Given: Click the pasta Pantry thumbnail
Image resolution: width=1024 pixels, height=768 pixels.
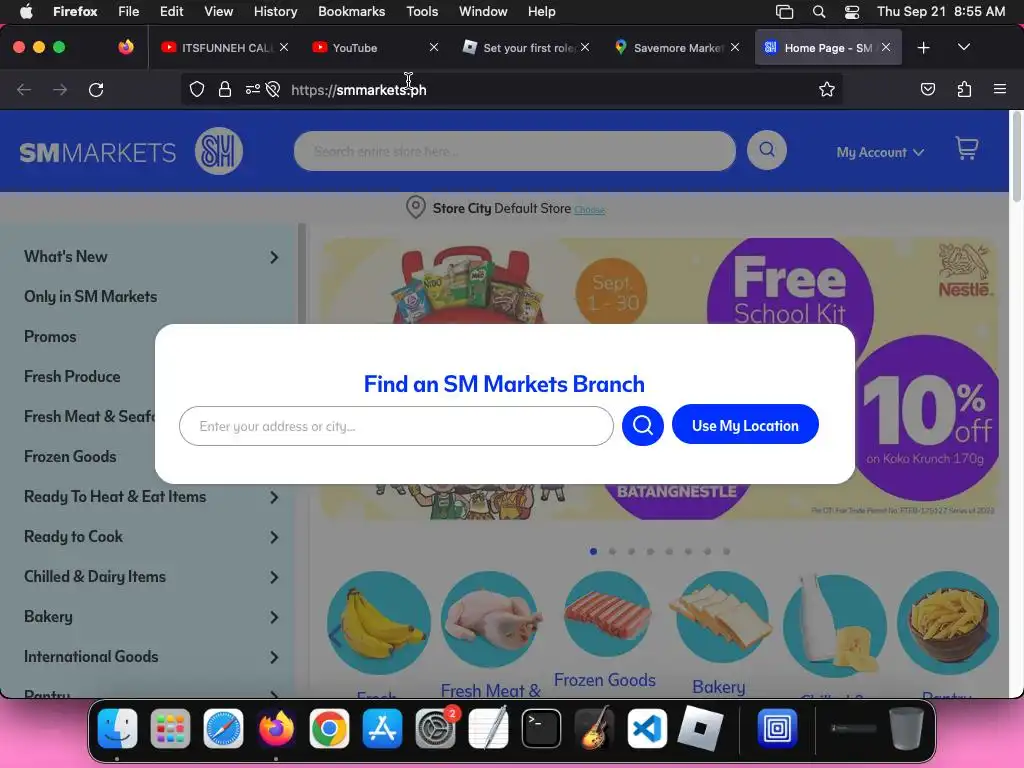Looking at the screenshot, I should pyautogui.click(x=948, y=622).
